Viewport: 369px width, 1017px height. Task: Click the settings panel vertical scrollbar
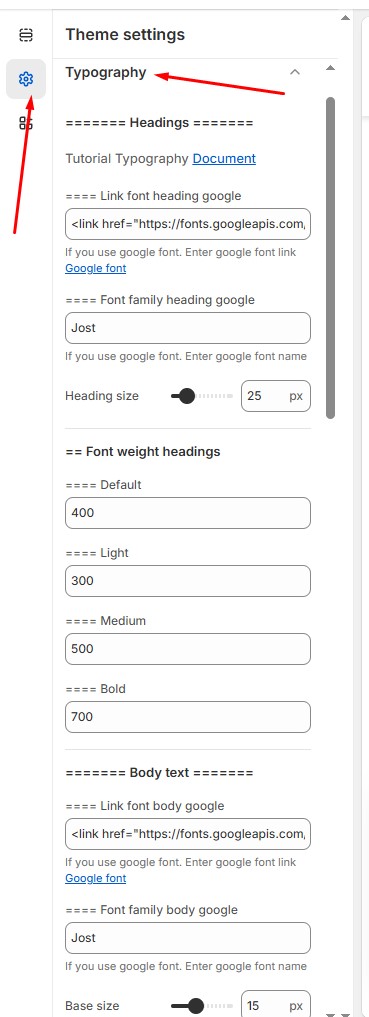click(x=331, y=257)
